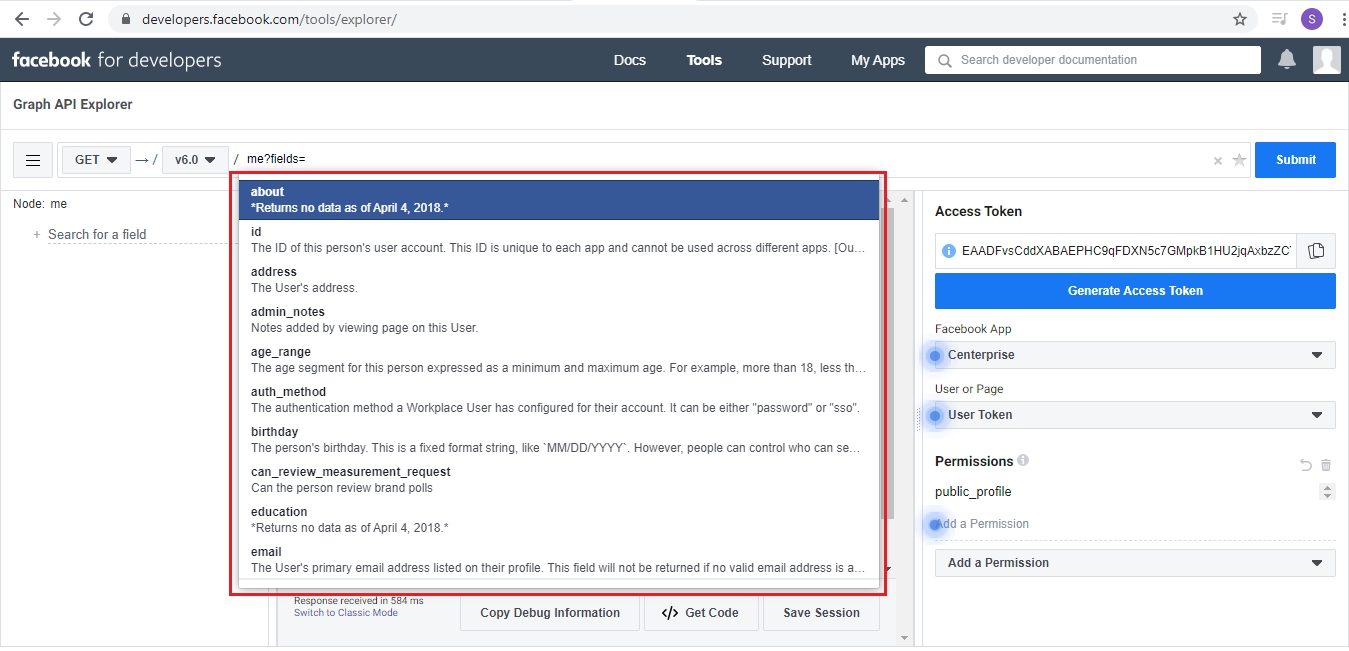Click the Generate Access Token button

(1135, 291)
